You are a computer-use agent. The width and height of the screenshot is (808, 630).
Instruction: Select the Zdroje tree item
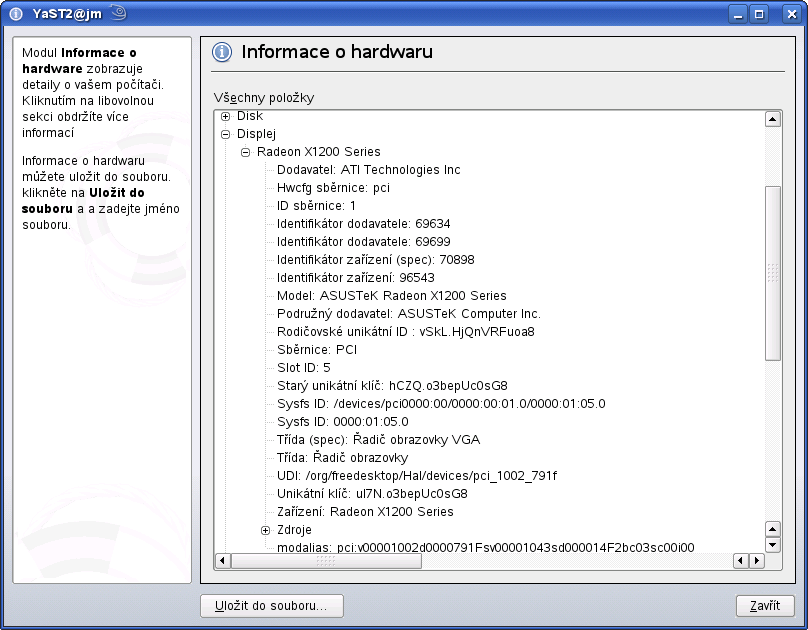click(x=294, y=531)
